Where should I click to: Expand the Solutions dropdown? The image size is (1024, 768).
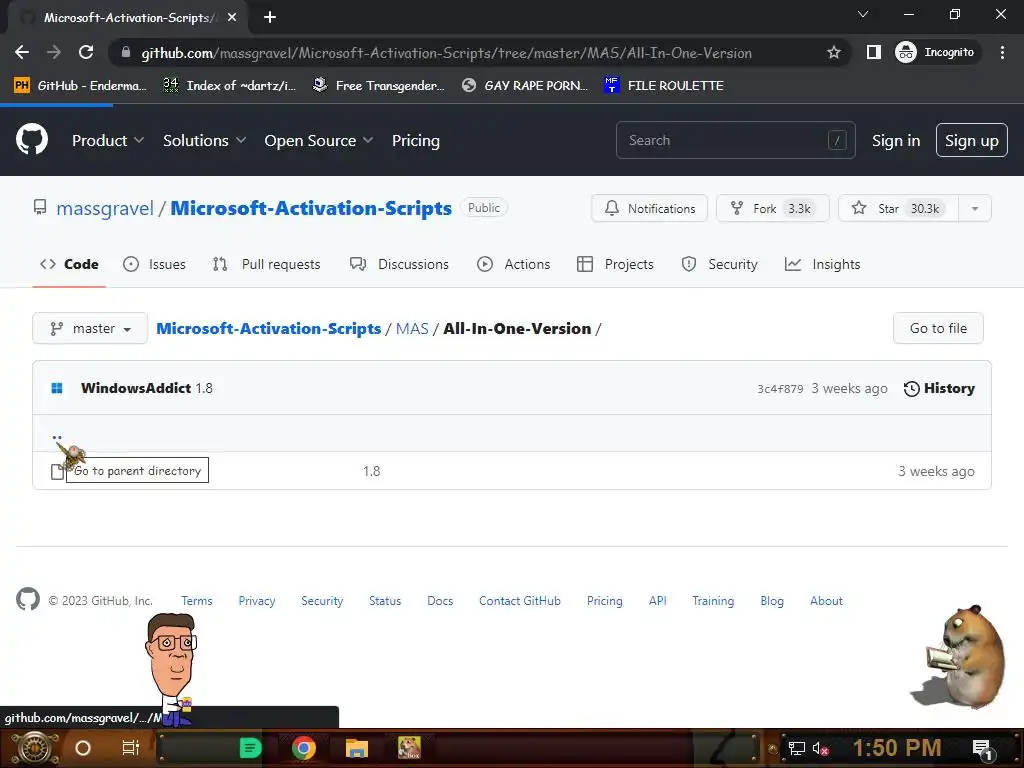204,140
